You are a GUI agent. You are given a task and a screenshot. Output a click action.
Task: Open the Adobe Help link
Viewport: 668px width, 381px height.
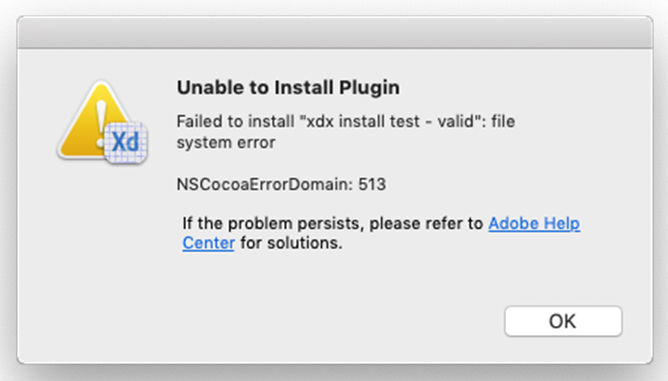(x=534, y=223)
